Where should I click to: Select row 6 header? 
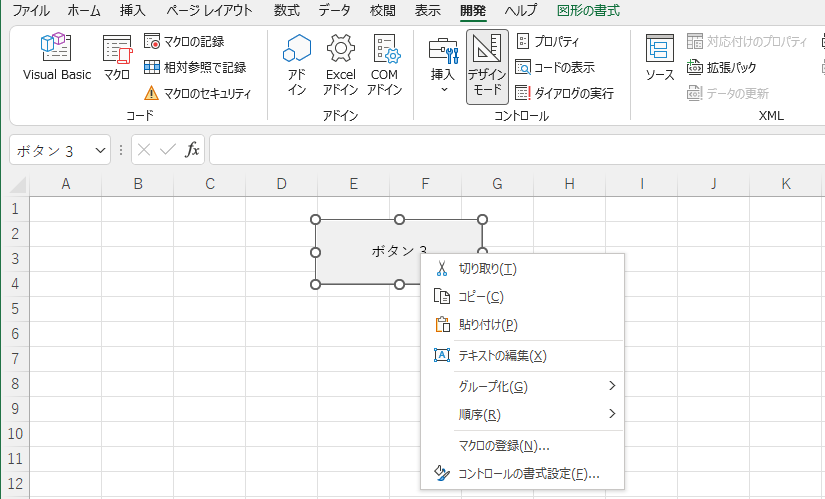click(x=15, y=334)
